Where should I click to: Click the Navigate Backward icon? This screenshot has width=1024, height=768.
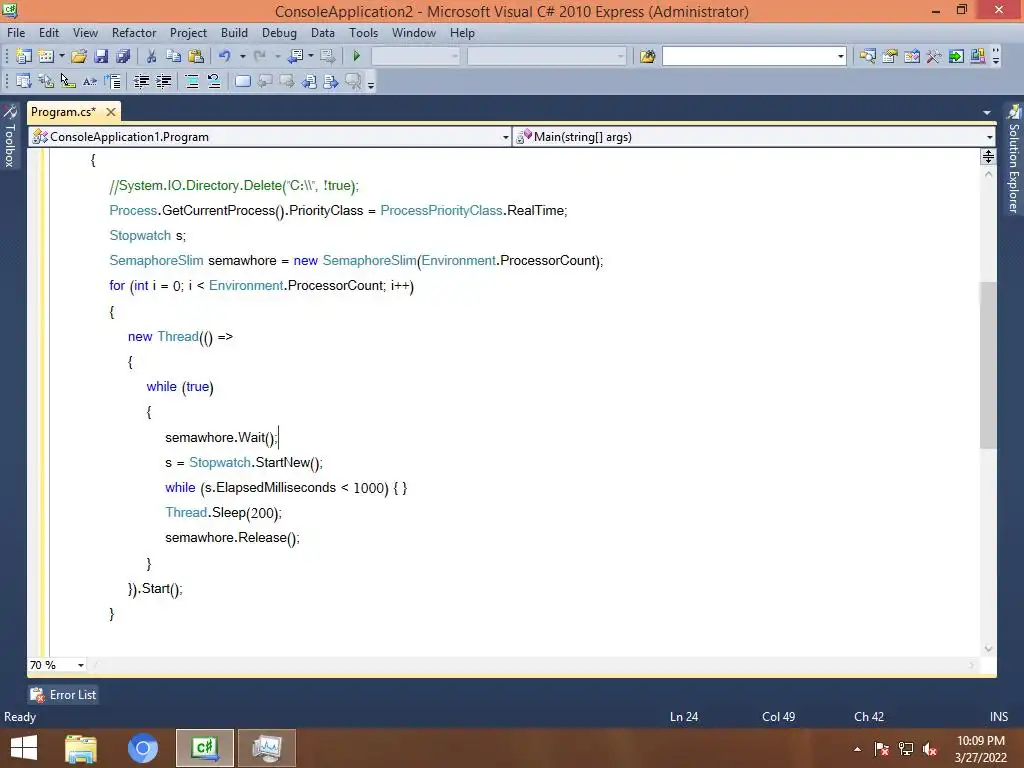point(296,56)
